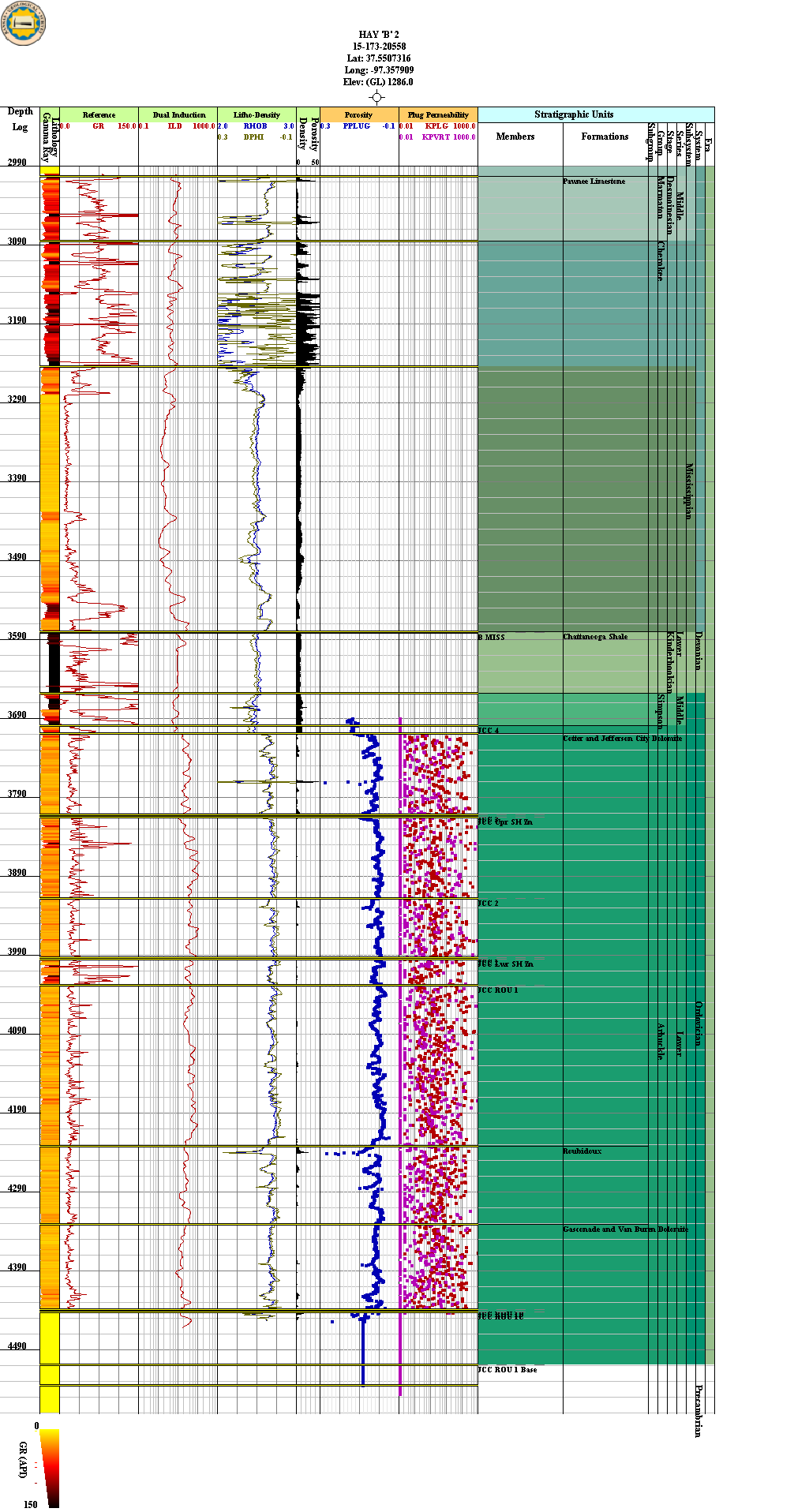Click the vertical Arbuckle group label
Viewport: 809px width, 1512px height.
coord(661,1042)
